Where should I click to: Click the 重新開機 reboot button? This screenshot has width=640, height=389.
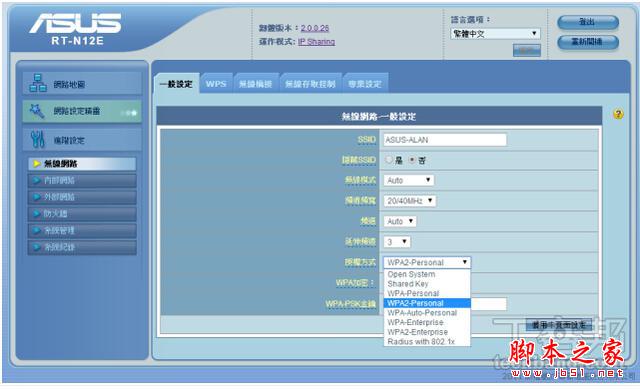tap(588, 42)
